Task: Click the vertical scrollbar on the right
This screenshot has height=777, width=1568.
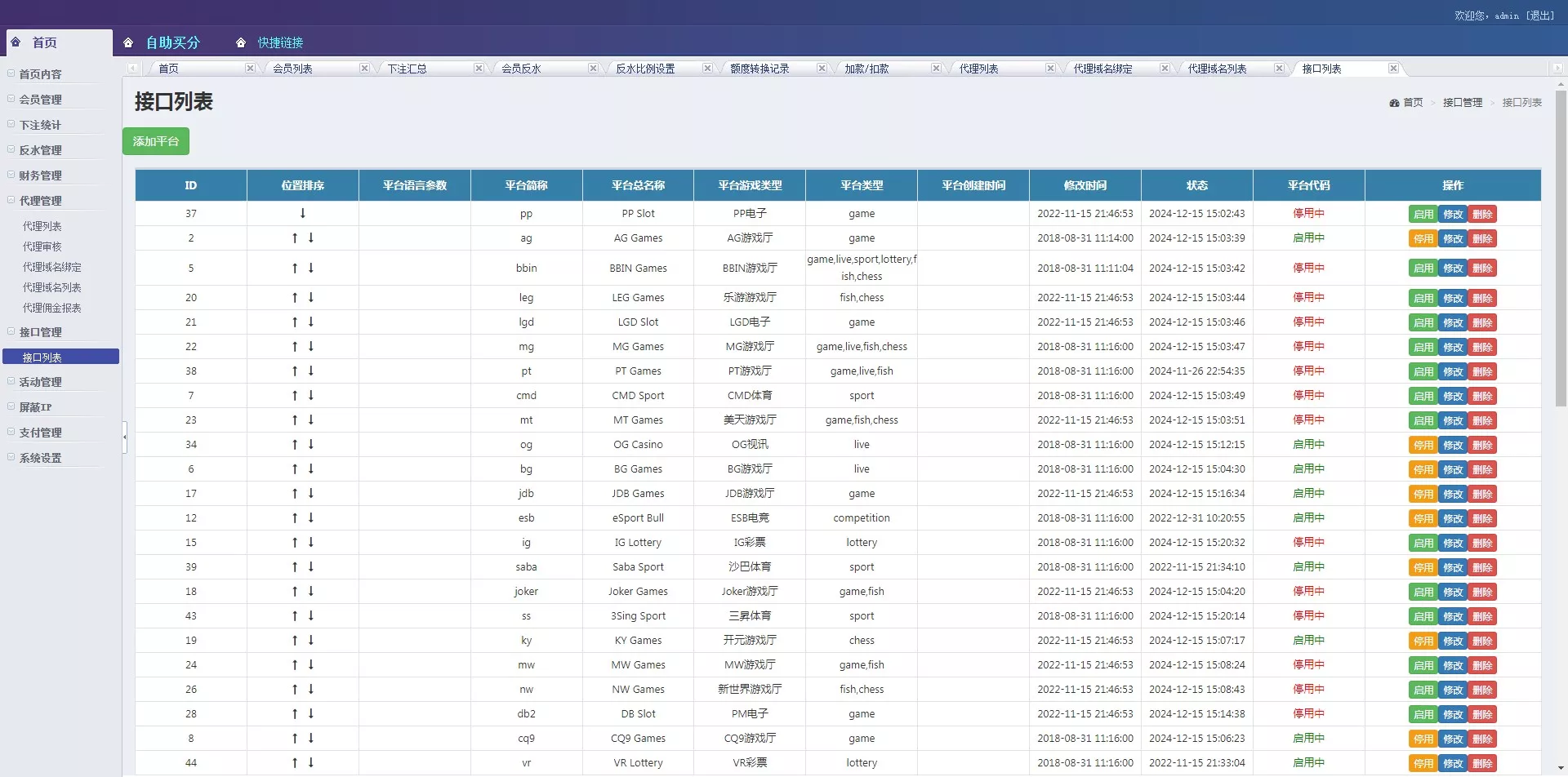Action: pyautogui.click(x=1561, y=245)
